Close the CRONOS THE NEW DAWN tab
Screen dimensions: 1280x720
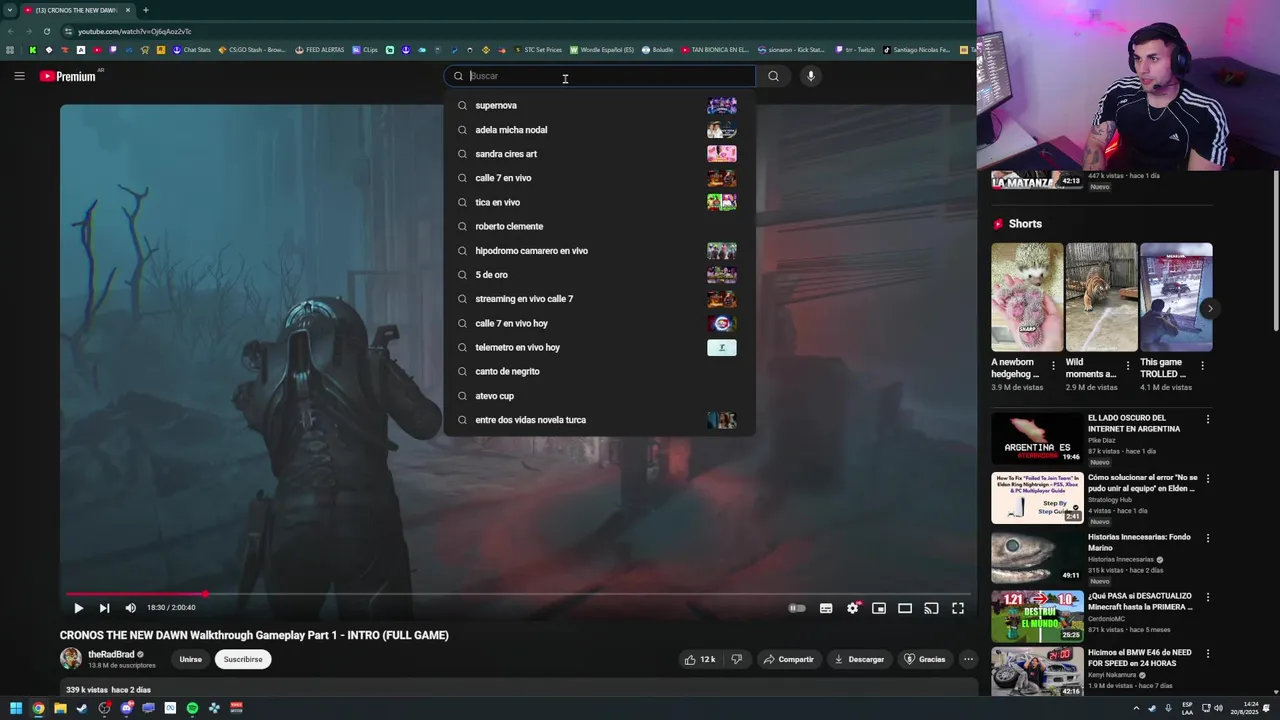pos(128,10)
